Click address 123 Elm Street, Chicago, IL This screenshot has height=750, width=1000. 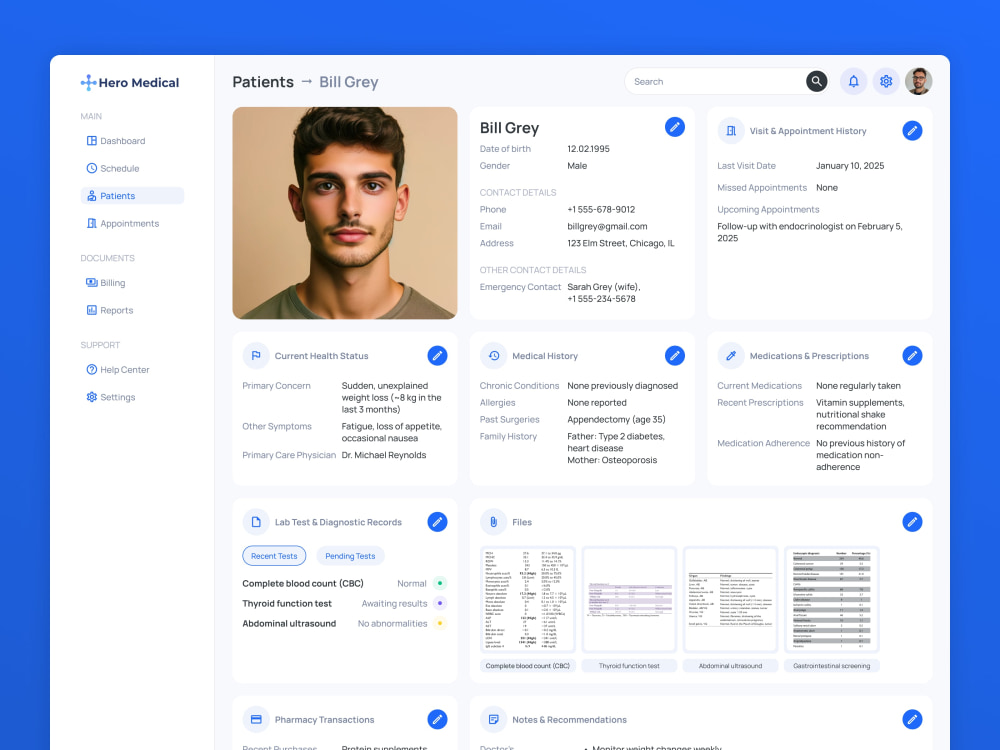click(621, 243)
